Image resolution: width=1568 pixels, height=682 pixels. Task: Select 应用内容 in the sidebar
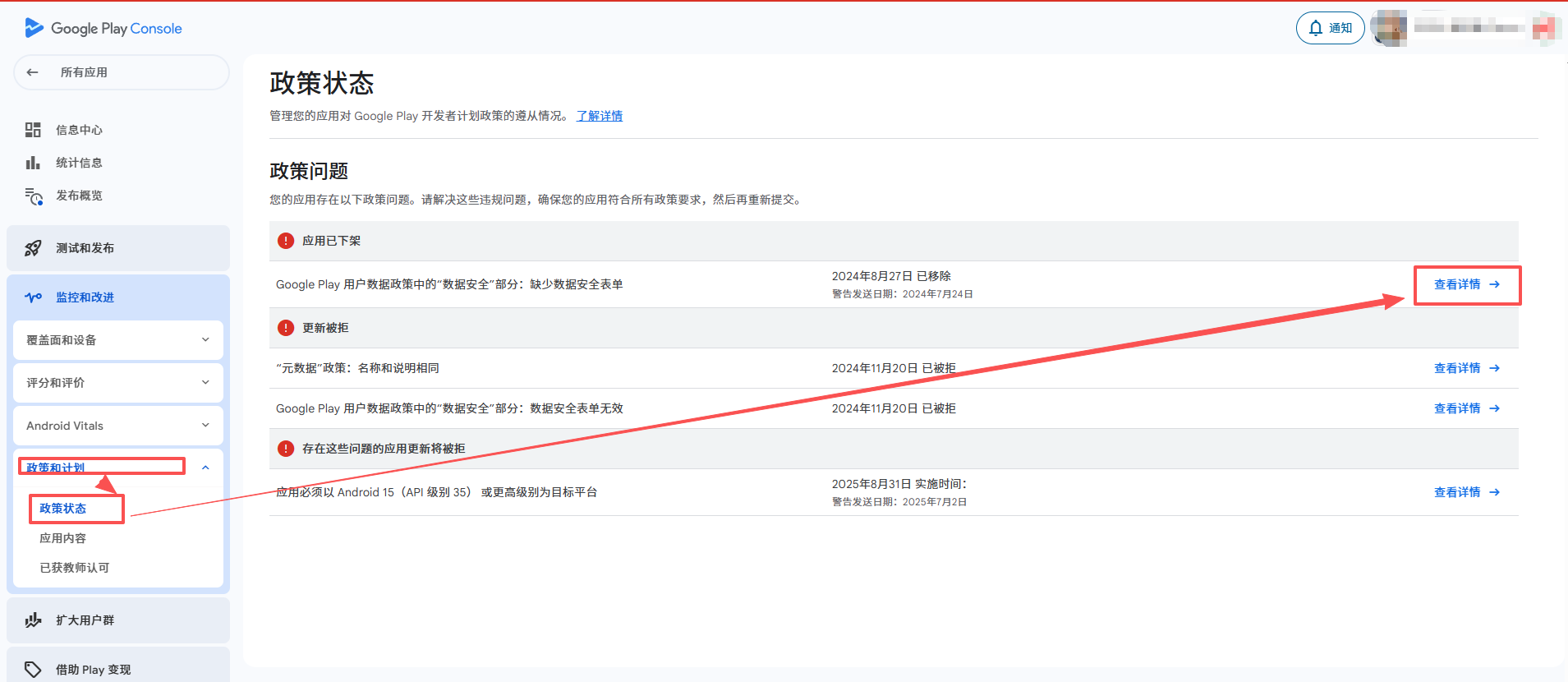(x=63, y=538)
